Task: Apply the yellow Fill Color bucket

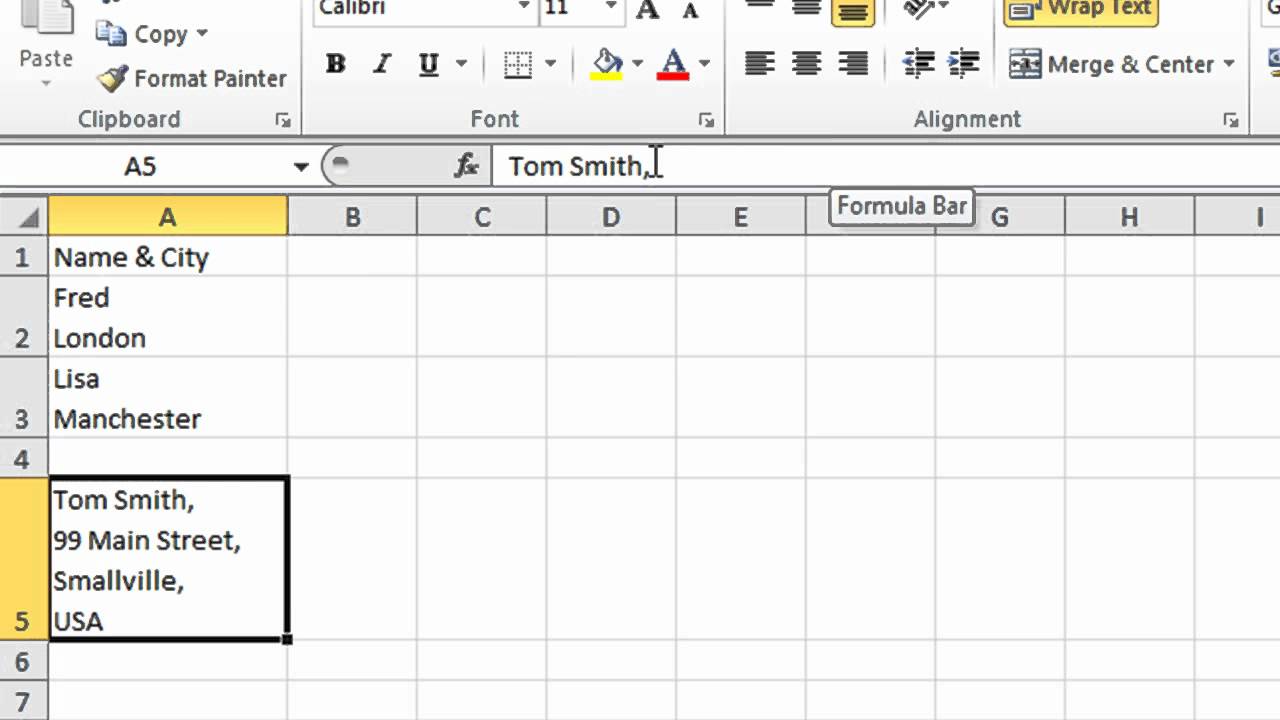Action: tap(606, 65)
